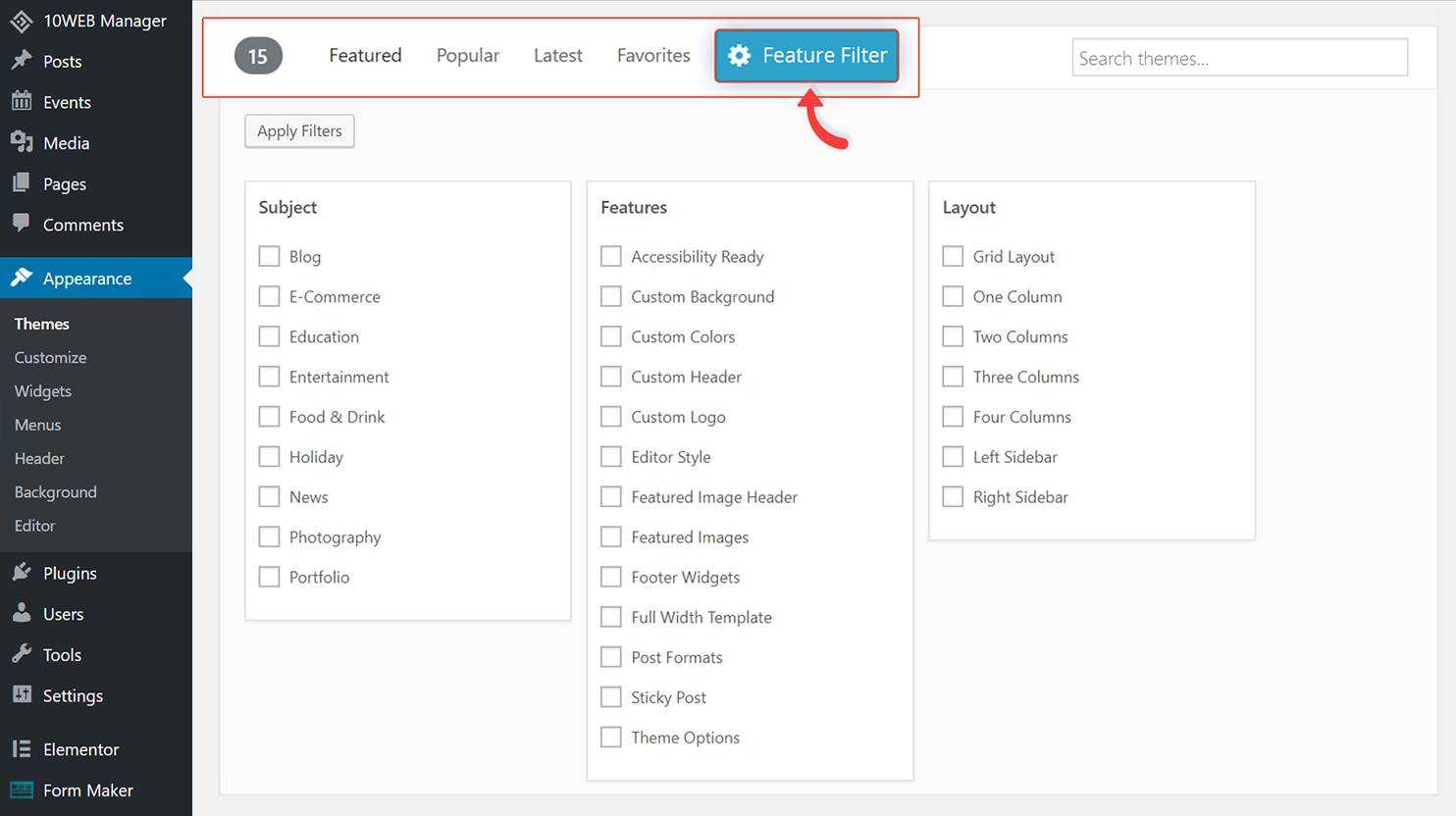Check the Custom Logo checkbox
The width and height of the screenshot is (1456, 816).
tap(611, 417)
